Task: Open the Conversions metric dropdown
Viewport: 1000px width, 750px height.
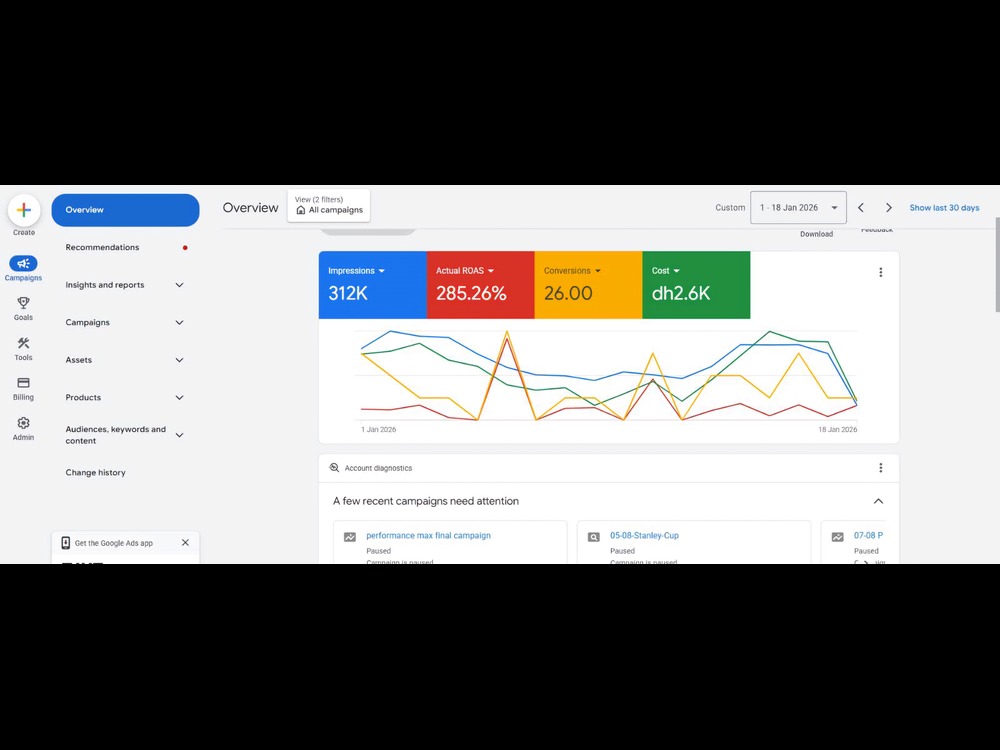Action: (572, 271)
